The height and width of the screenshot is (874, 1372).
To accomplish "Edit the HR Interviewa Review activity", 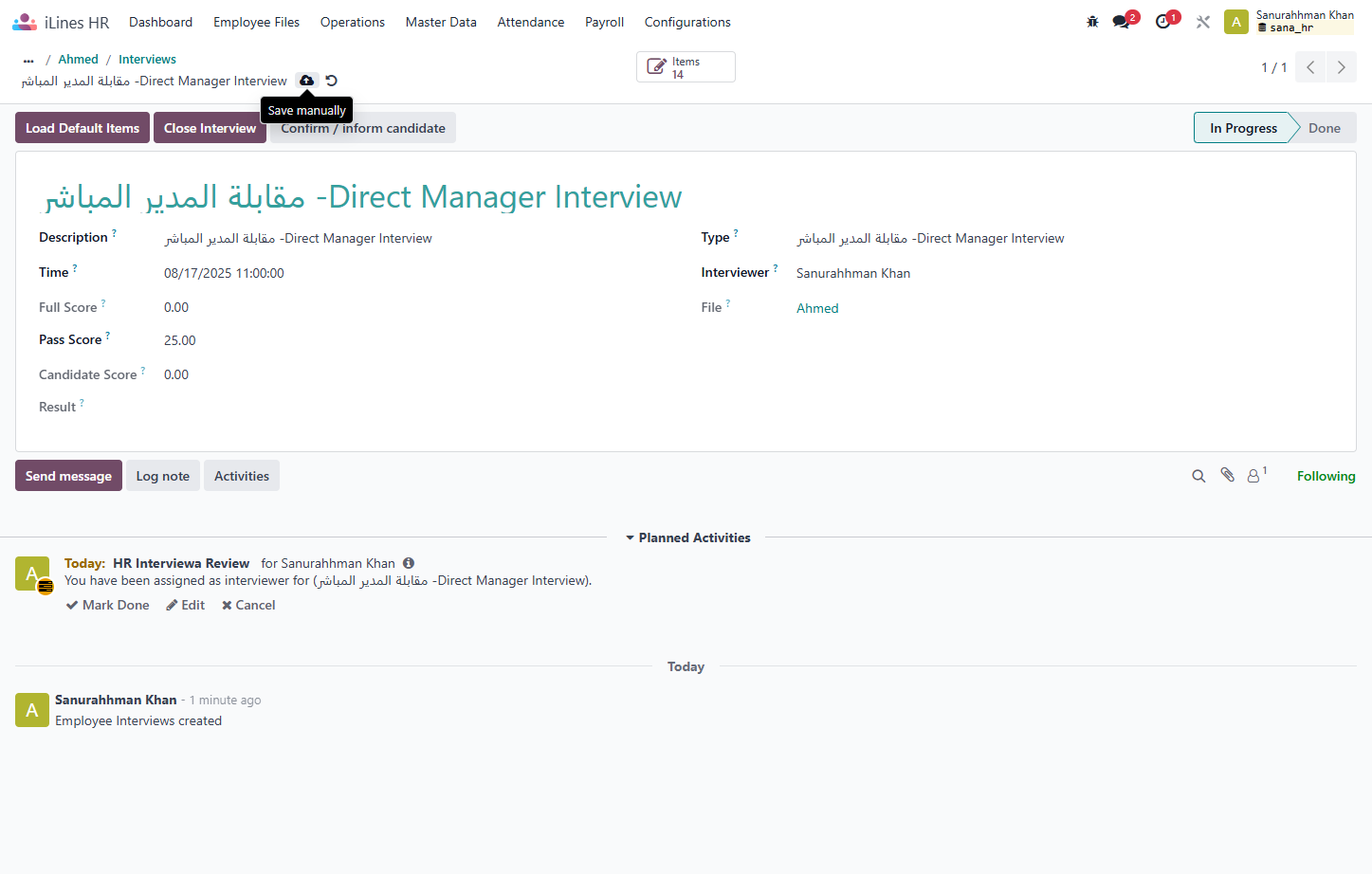I will click(x=185, y=605).
